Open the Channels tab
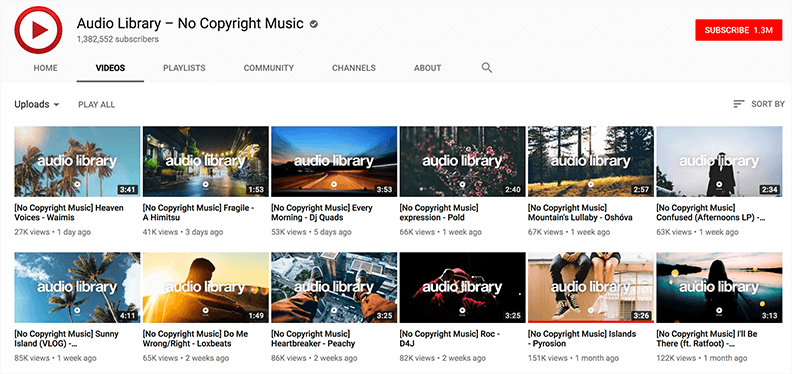This screenshot has height=374, width=792. (354, 68)
